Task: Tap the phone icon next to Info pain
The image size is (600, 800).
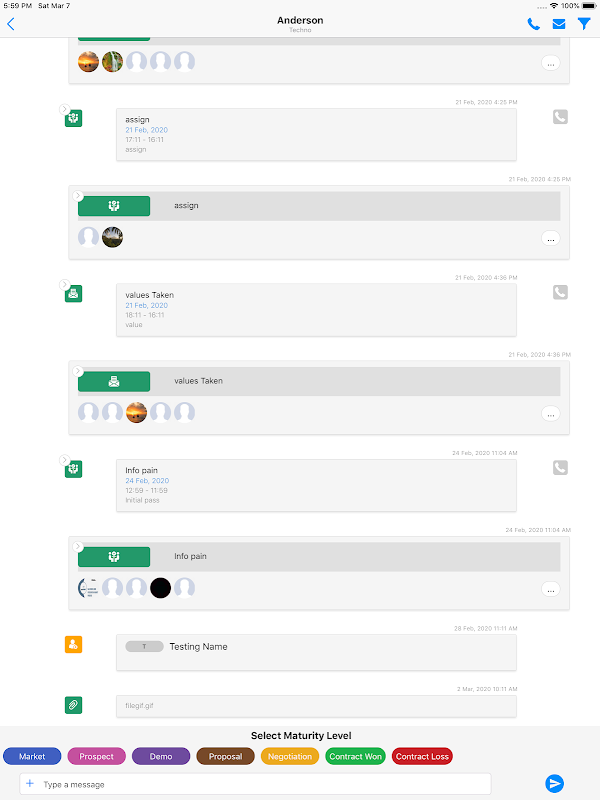Action: click(560, 467)
